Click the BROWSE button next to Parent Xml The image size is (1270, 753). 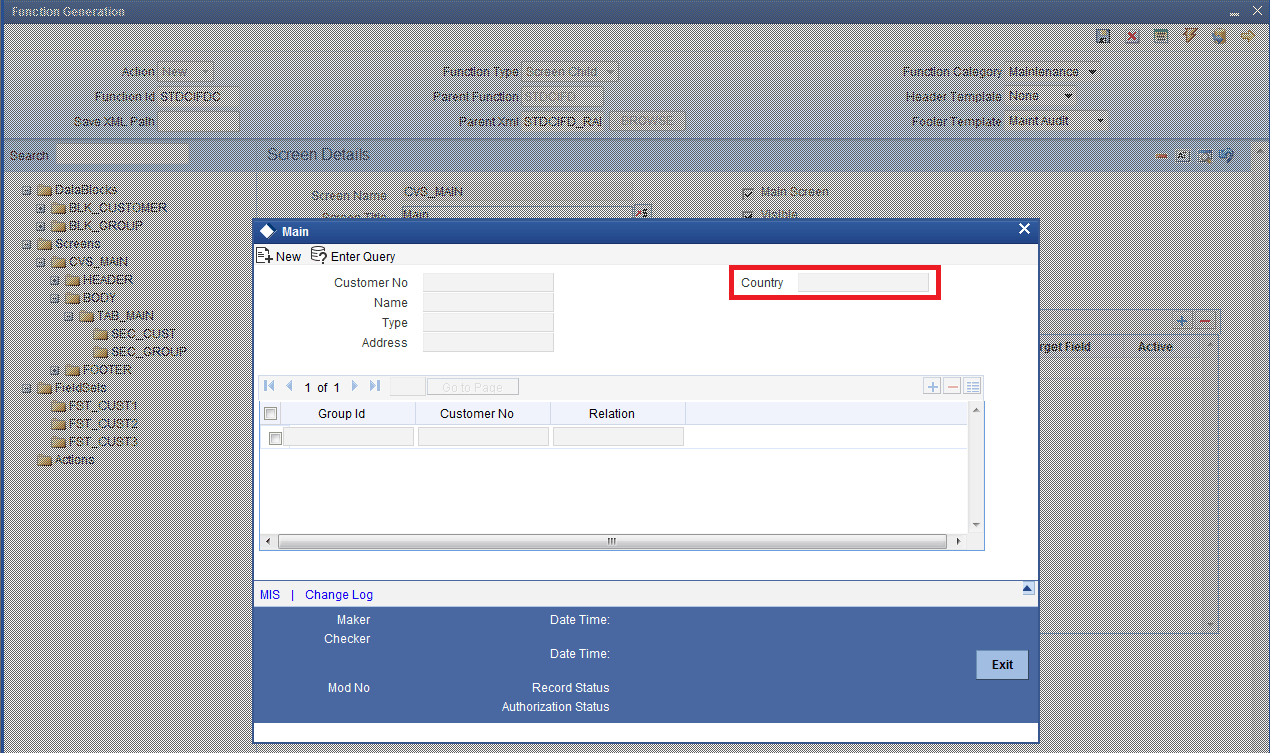(648, 121)
